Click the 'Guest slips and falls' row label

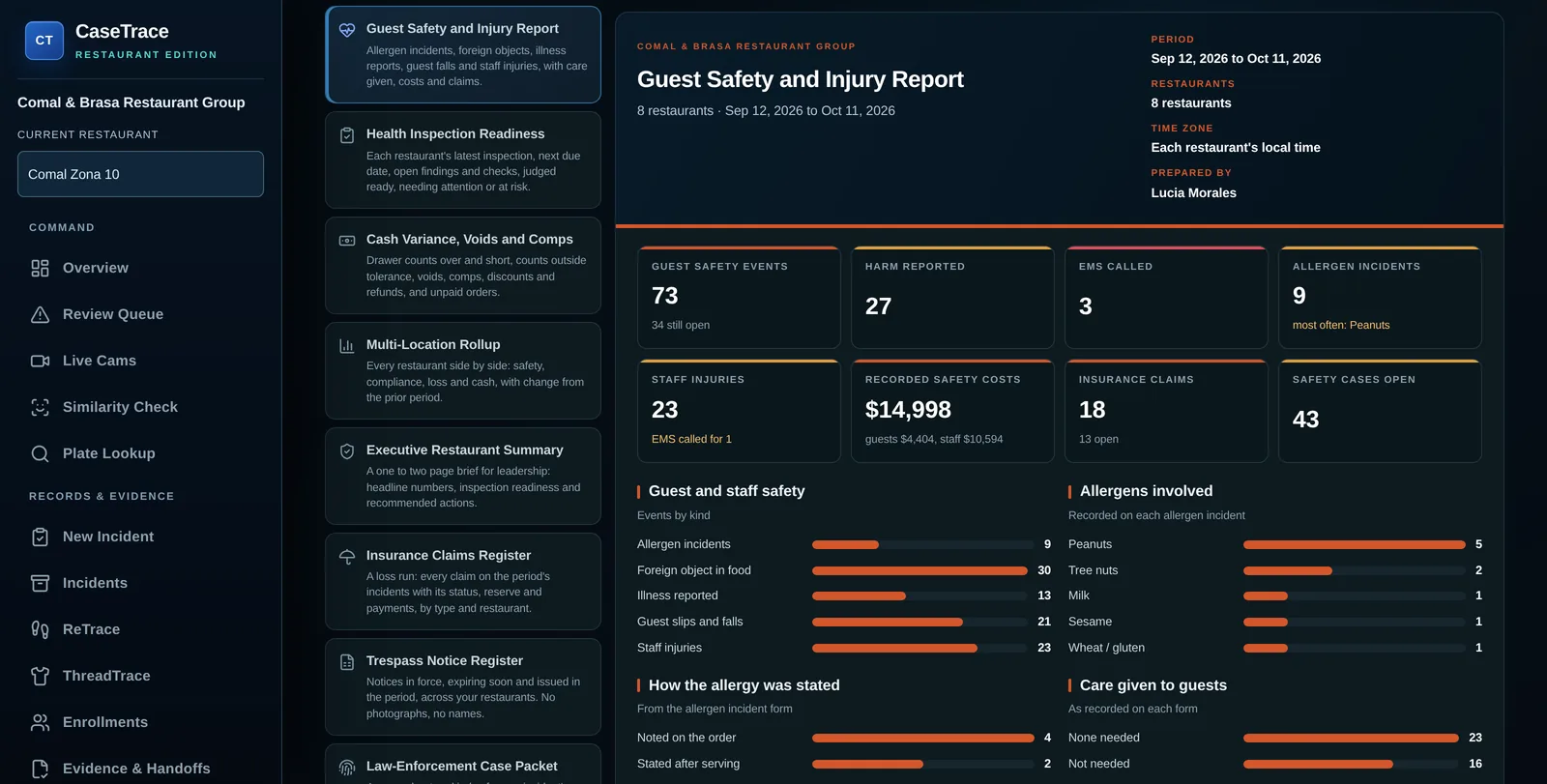690,622
